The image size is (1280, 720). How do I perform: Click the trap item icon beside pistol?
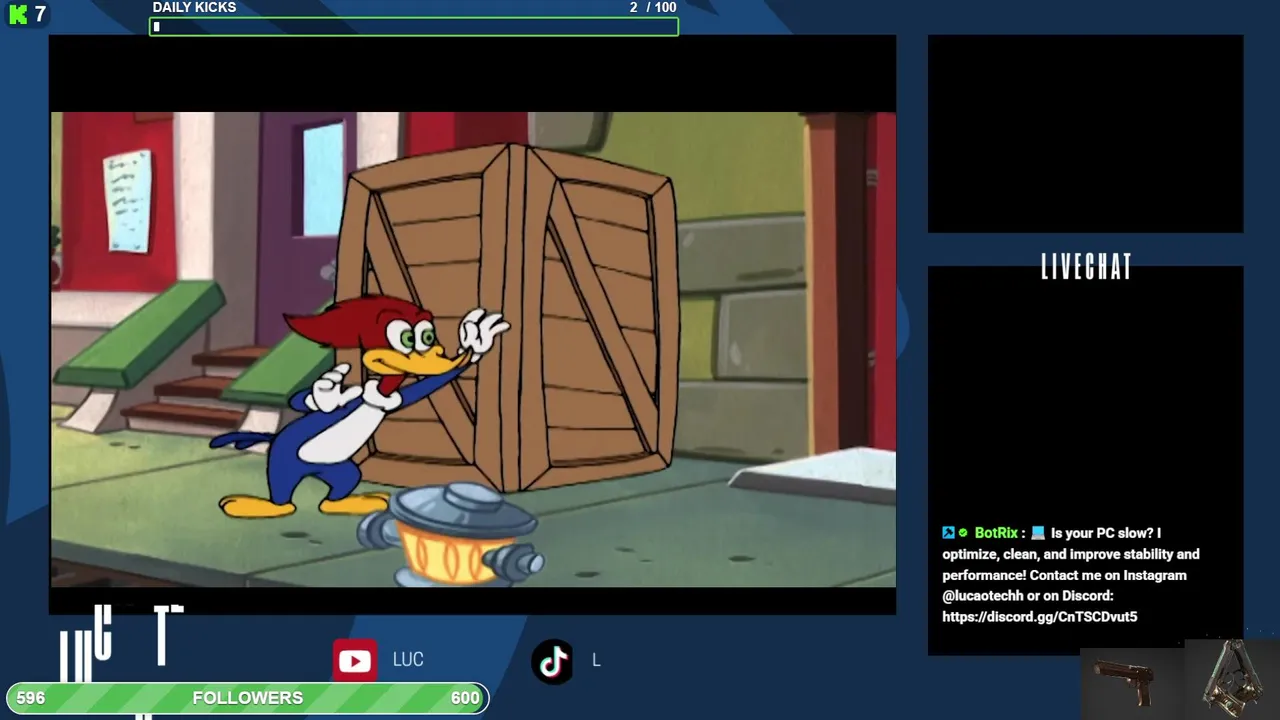(x=1234, y=678)
